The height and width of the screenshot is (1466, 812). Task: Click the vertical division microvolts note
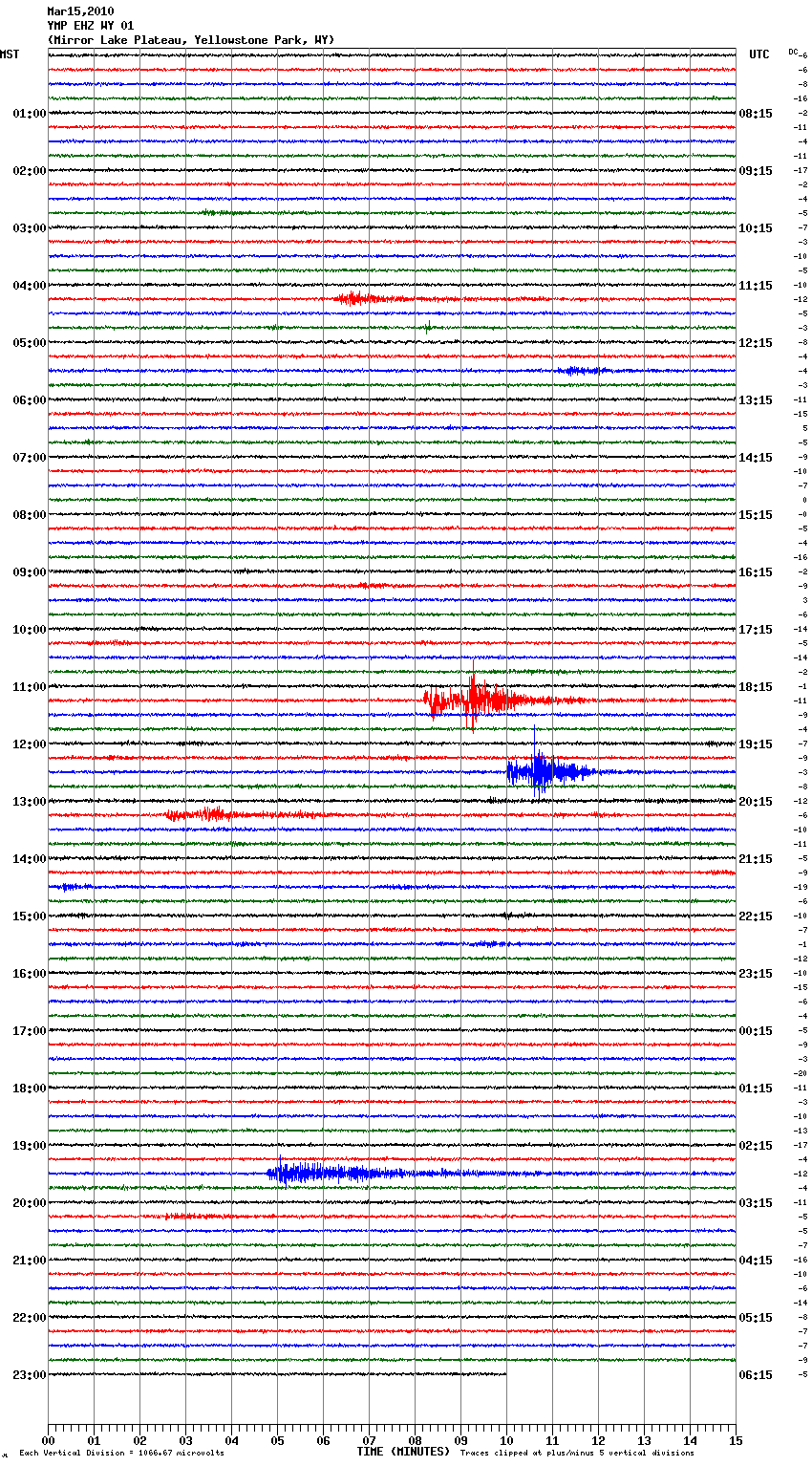(121, 1454)
